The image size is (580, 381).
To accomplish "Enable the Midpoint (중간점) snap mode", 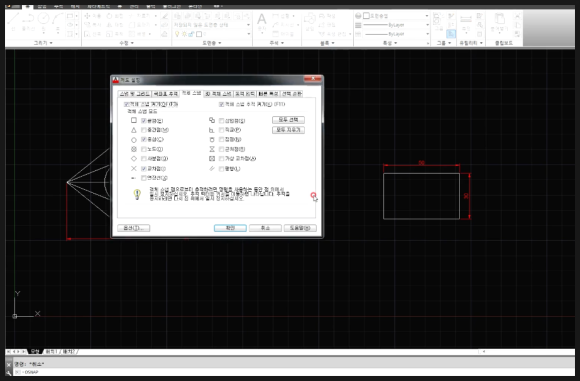I will pos(144,130).
